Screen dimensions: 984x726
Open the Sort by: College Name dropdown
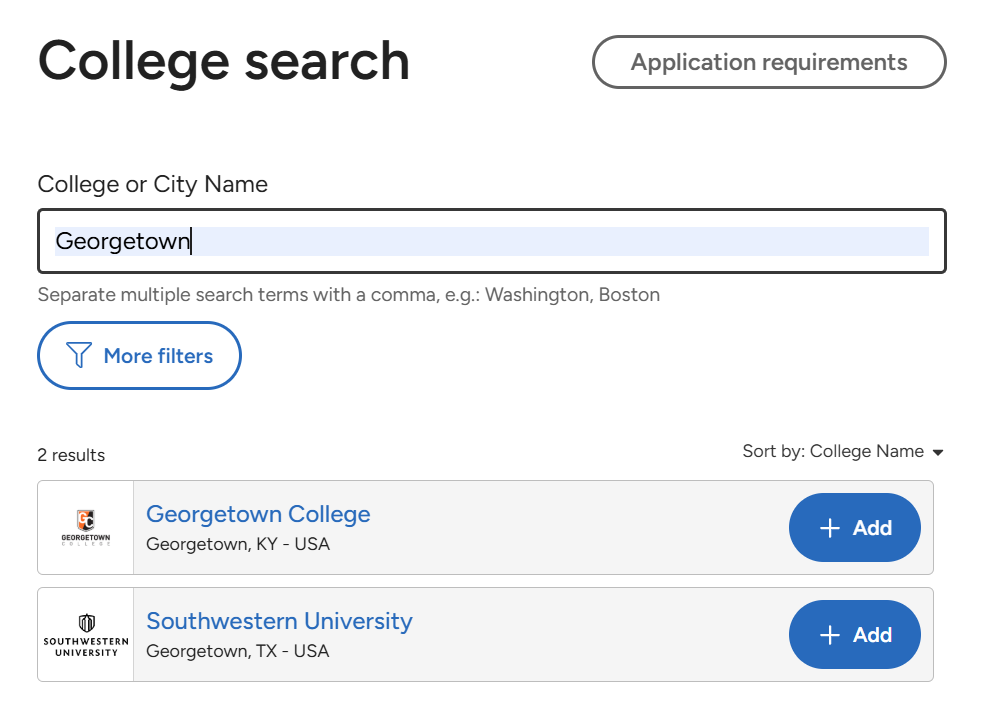[x=843, y=451]
